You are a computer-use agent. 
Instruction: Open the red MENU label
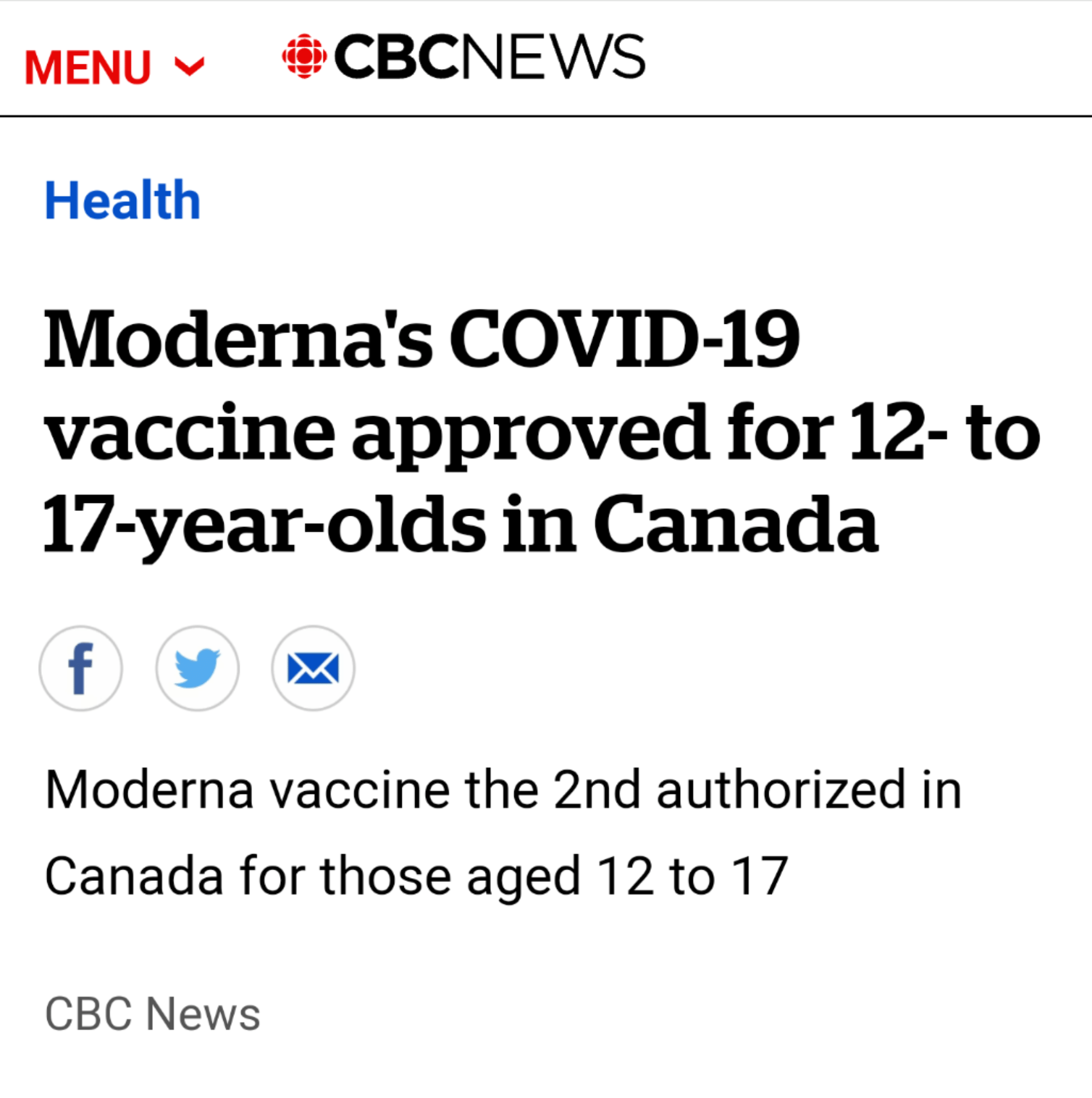tap(88, 68)
